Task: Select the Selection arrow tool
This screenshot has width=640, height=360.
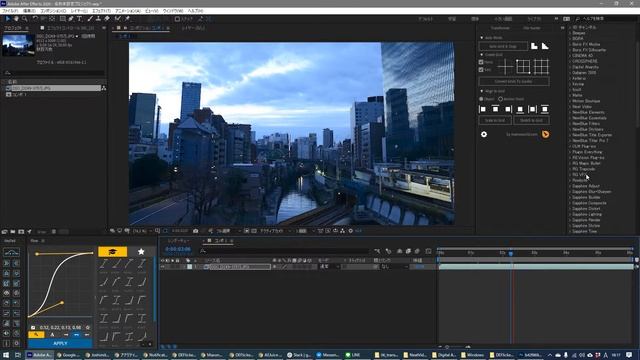Action: (x=8, y=19)
